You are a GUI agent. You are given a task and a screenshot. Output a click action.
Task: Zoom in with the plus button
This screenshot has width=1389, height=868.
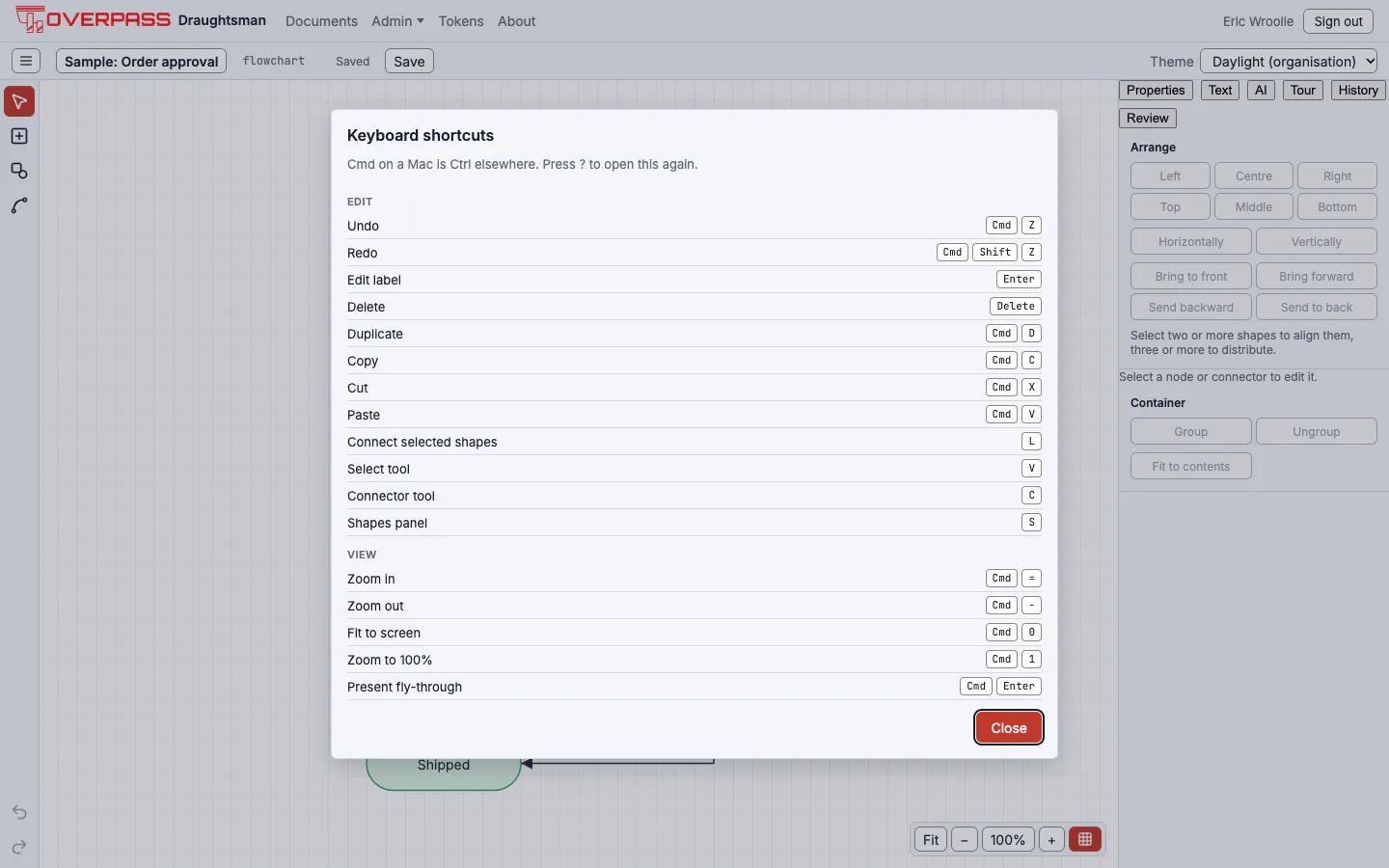click(x=1051, y=839)
